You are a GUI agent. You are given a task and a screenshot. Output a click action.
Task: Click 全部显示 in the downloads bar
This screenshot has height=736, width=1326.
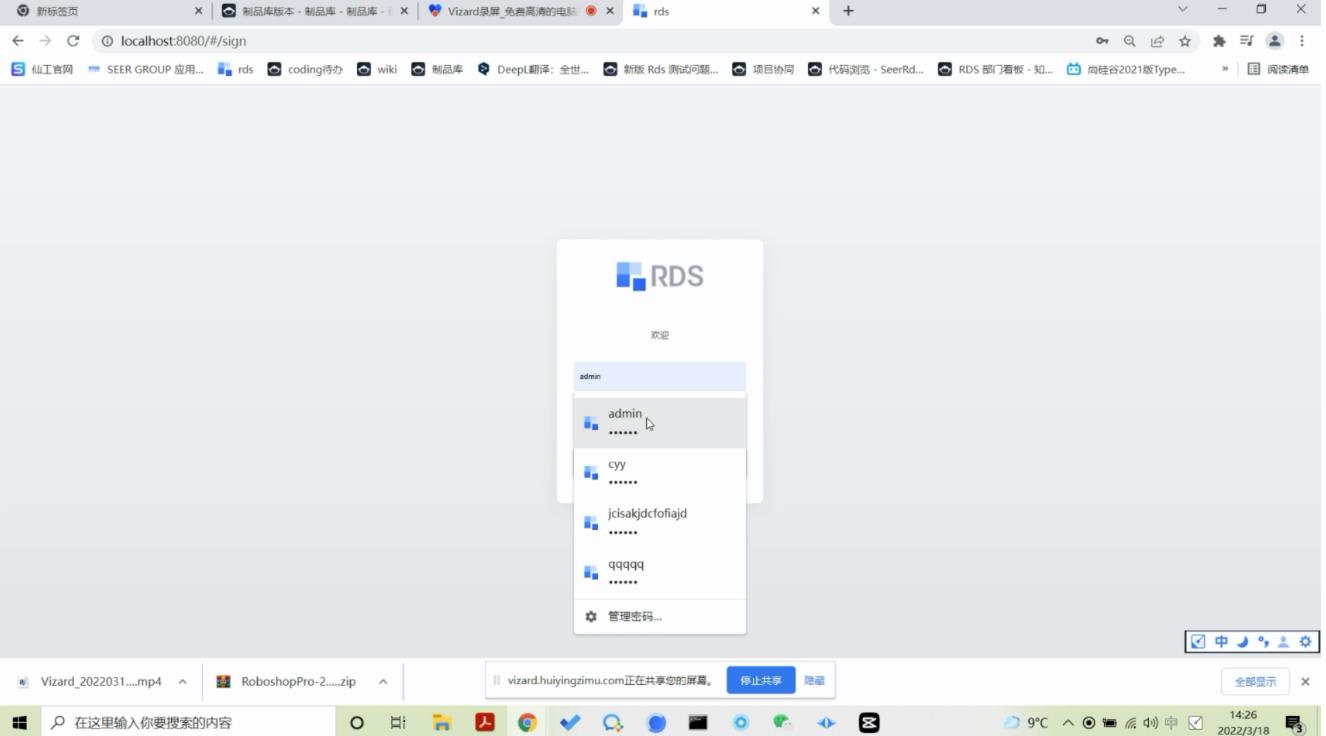1255,681
